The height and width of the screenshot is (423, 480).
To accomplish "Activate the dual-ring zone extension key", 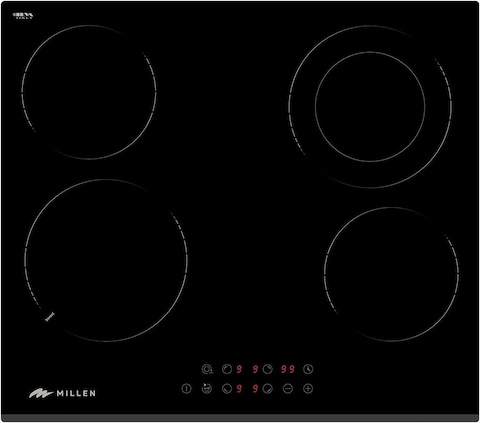I will pos(207,369).
